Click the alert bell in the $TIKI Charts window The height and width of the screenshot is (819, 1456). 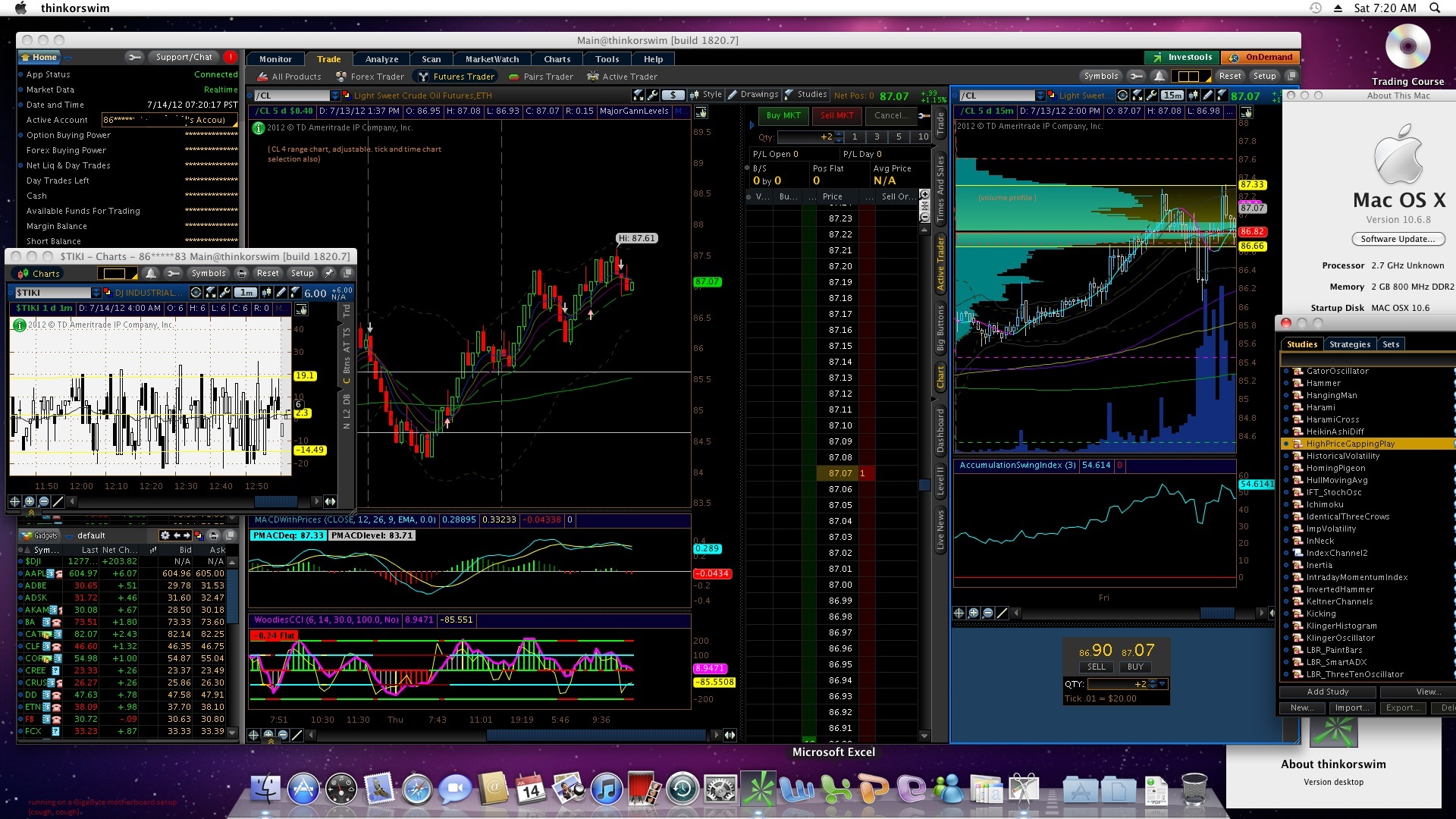point(151,273)
